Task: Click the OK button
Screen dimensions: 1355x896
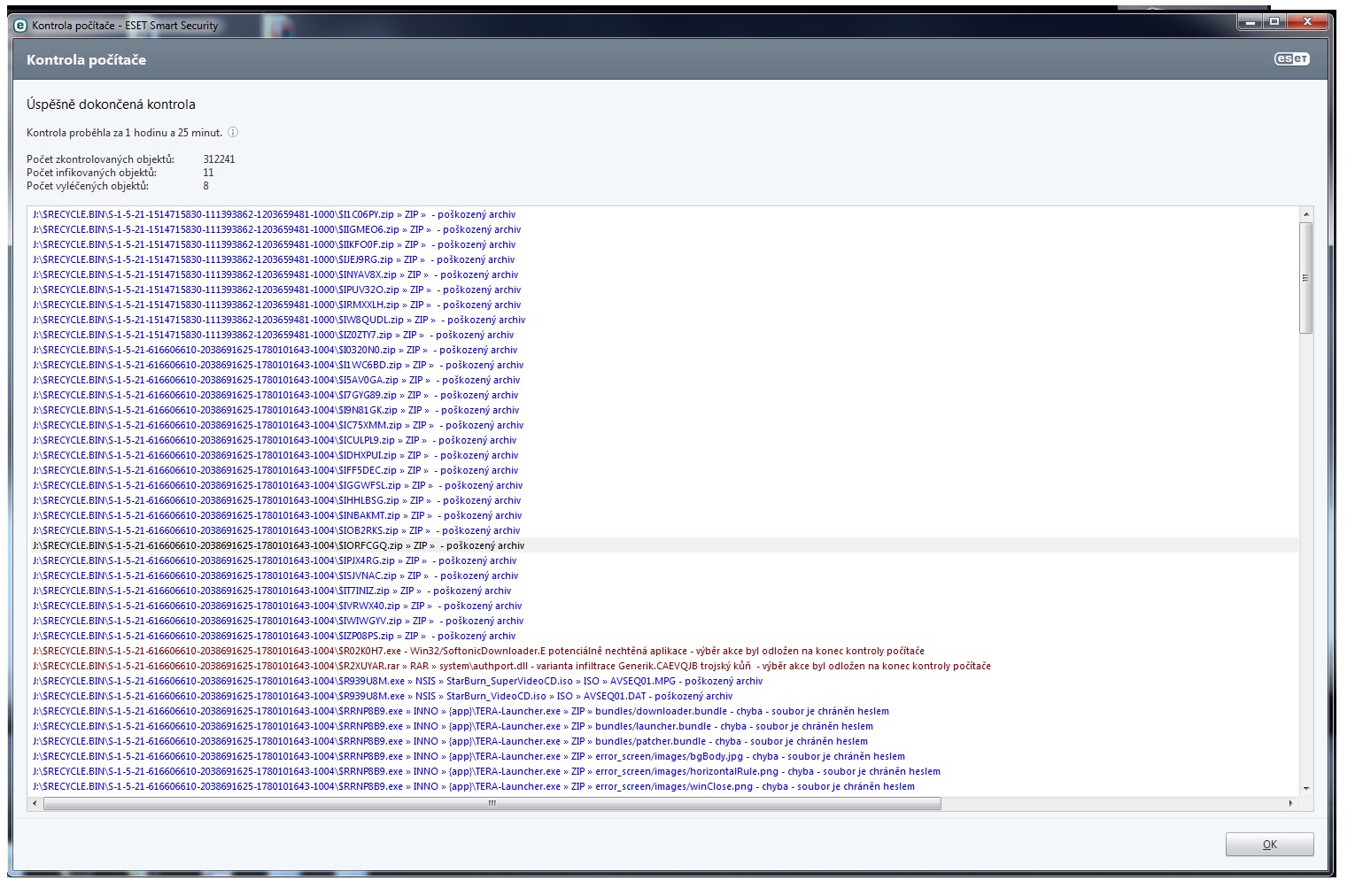Action: (x=1269, y=844)
